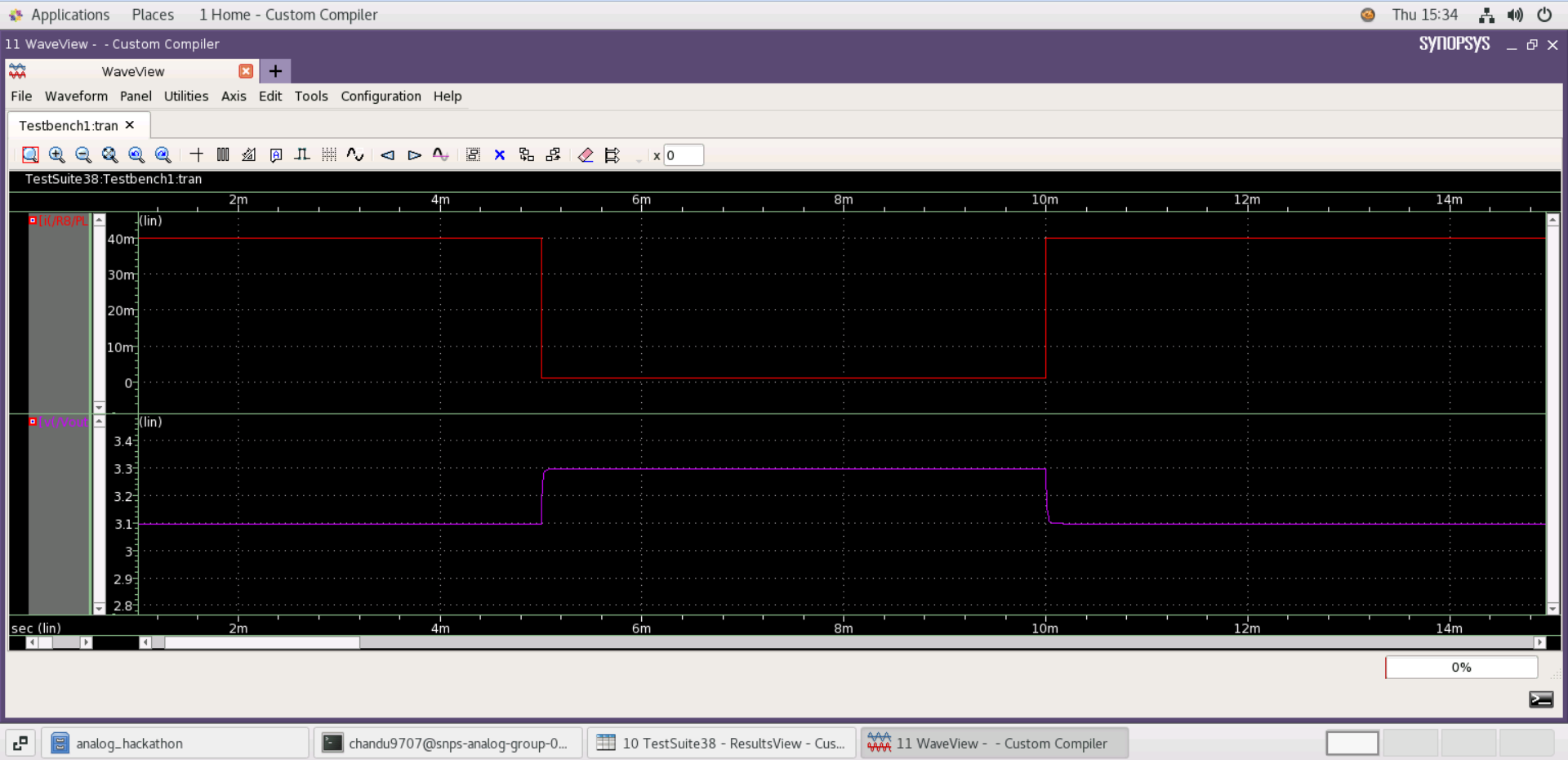Toggle visibility of signal v(/Vout)
The height and width of the screenshot is (760, 1568).
(33, 422)
